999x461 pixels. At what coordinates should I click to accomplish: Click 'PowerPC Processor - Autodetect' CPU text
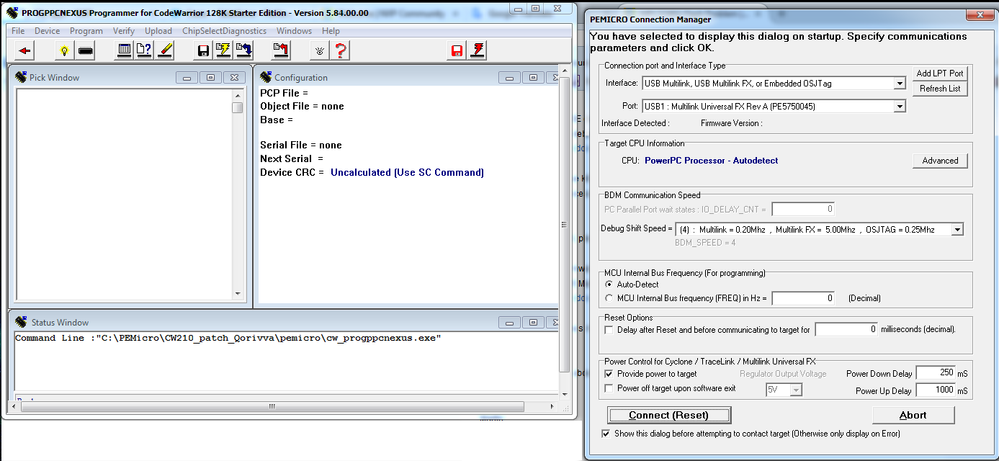pos(711,160)
